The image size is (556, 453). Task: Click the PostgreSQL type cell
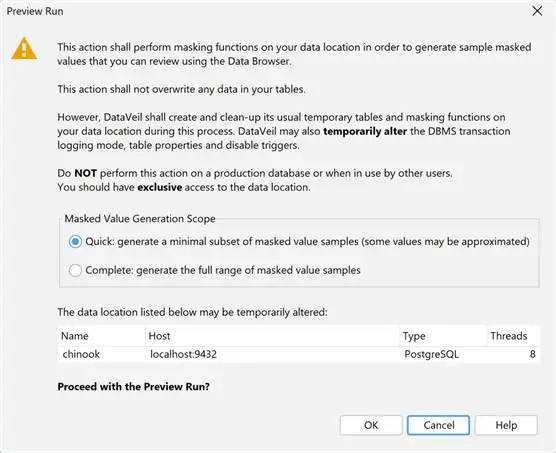point(431,354)
